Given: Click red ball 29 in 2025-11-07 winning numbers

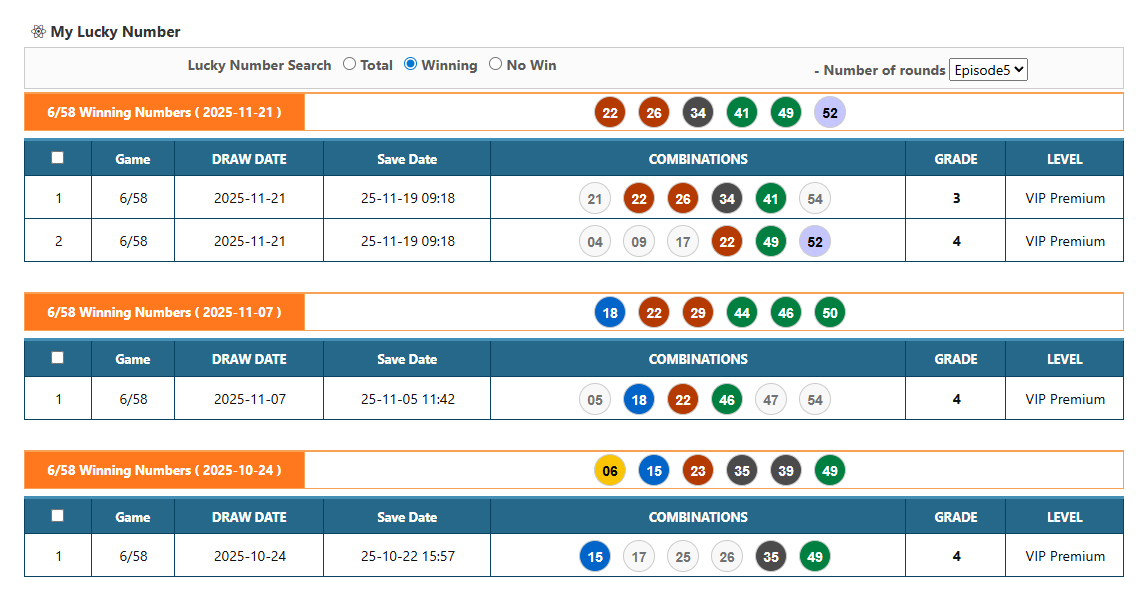Looking at the screenshot, I should point(698,313).
